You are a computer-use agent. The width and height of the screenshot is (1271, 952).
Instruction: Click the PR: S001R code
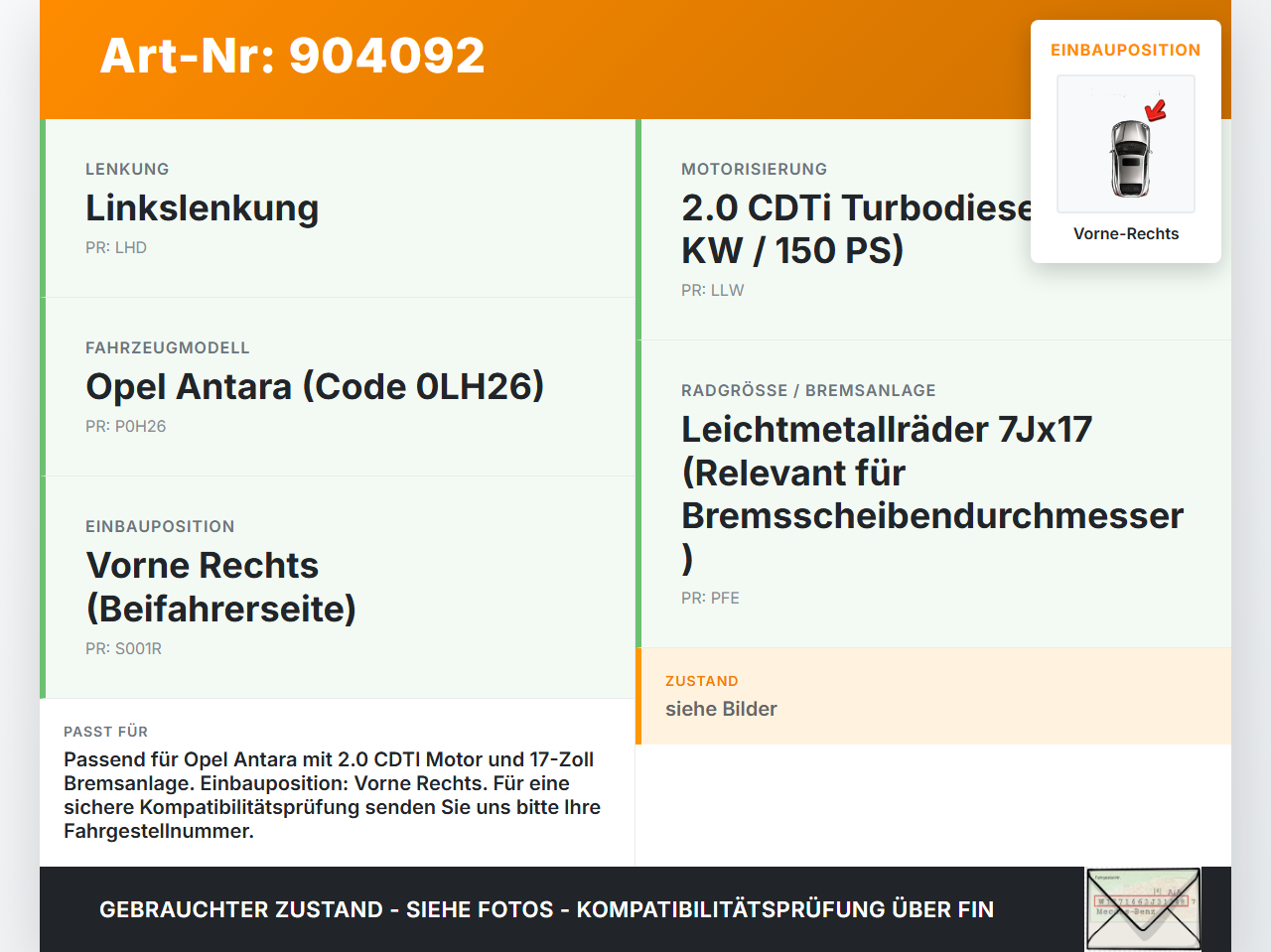[x=124, y=648]
